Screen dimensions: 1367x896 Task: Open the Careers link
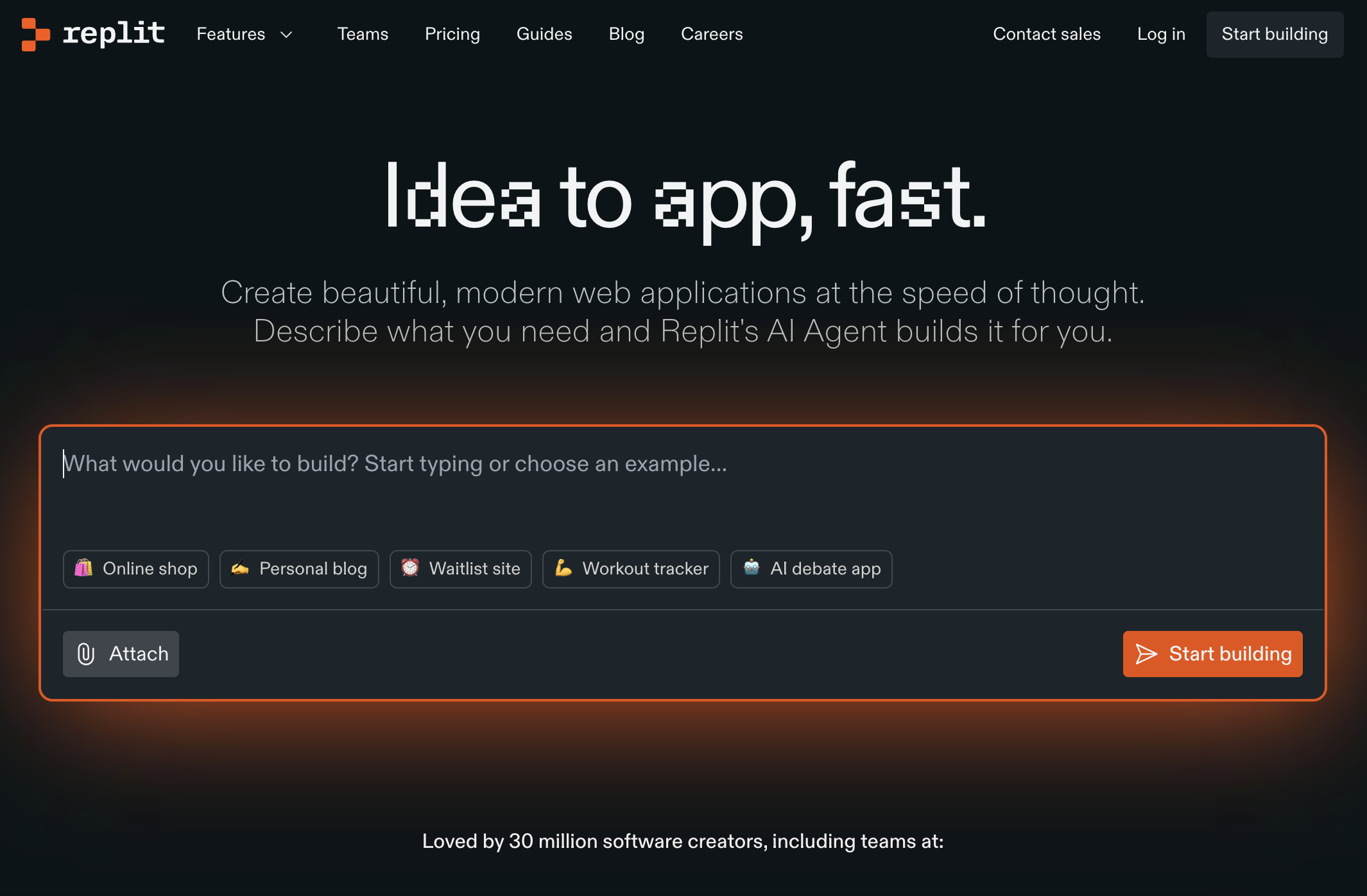coord(712,34)
